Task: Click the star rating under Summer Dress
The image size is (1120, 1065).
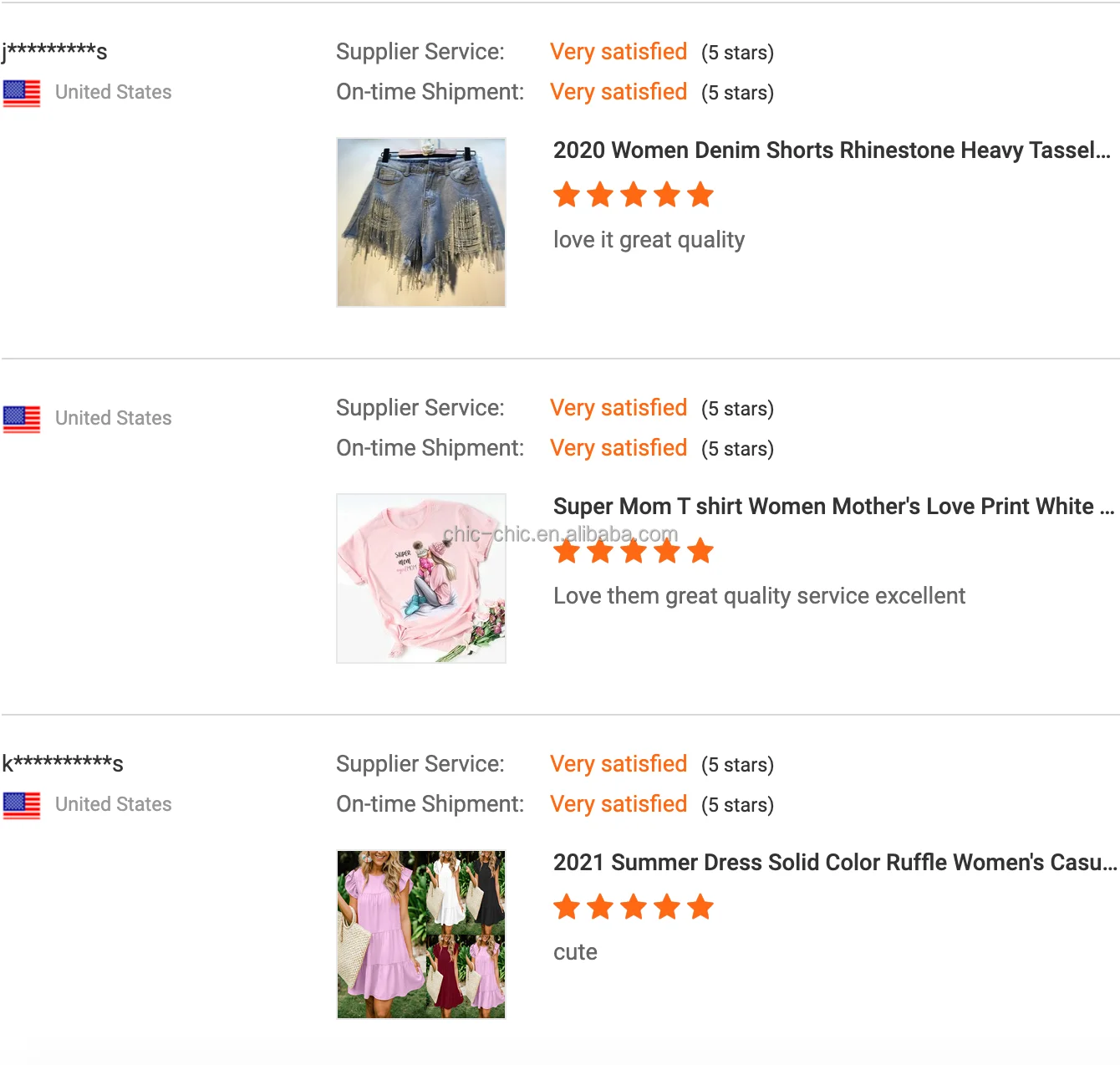Action: click(634, 908)
